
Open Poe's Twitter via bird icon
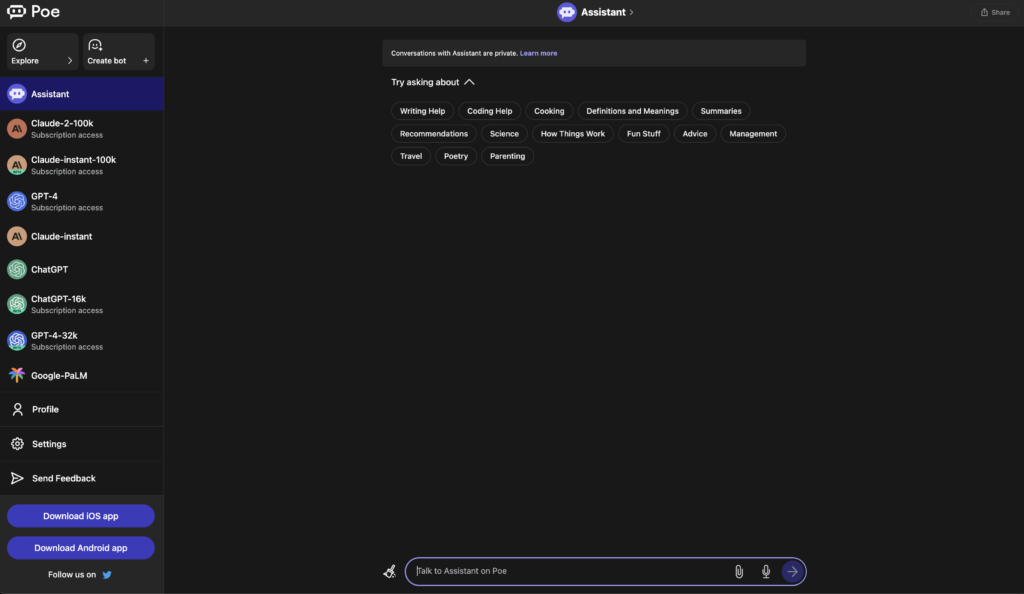(x=107, y=574)
